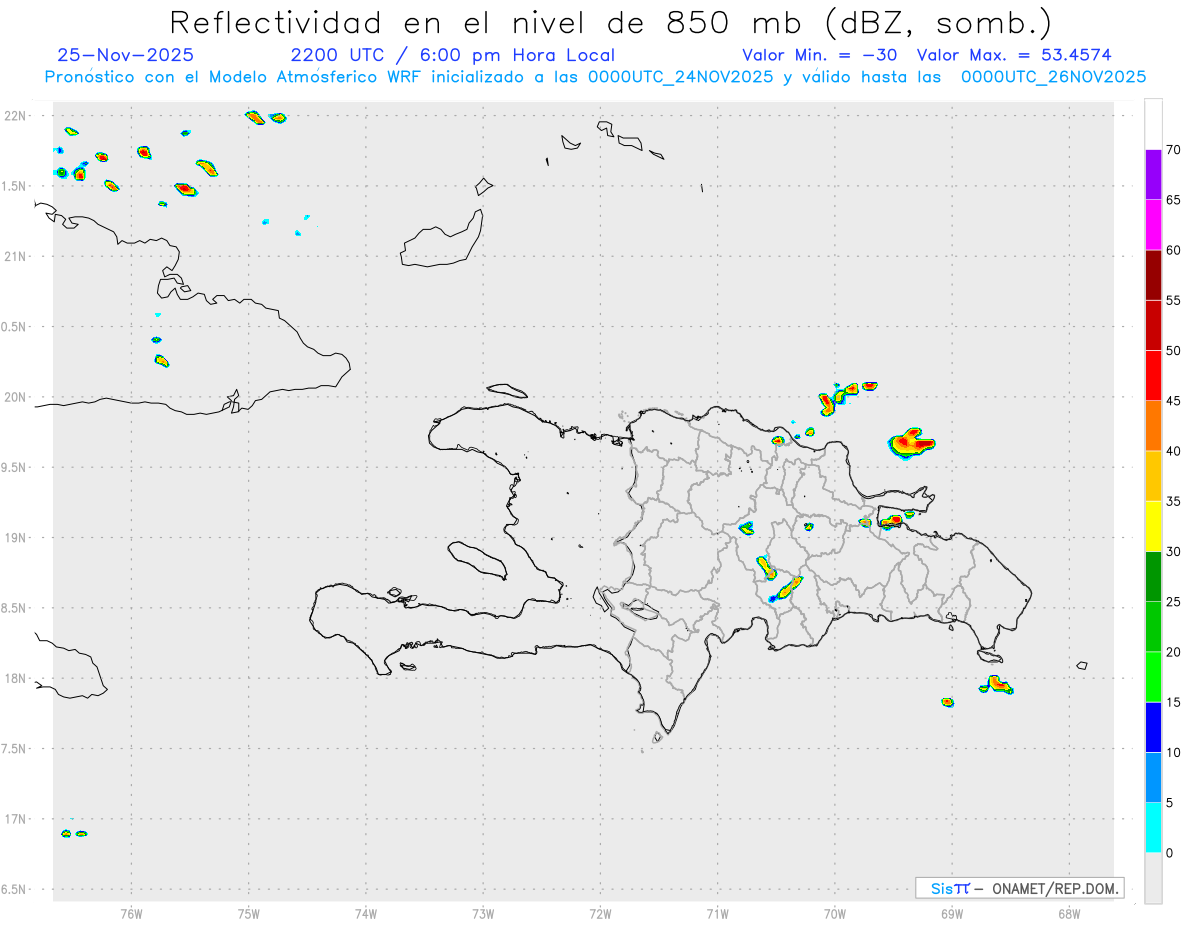This screenshot has height=927, width=1200.
Task: Click the 'SisTT - ONAMET/REP.DOM.' label box
Action: click(1019, 888)
